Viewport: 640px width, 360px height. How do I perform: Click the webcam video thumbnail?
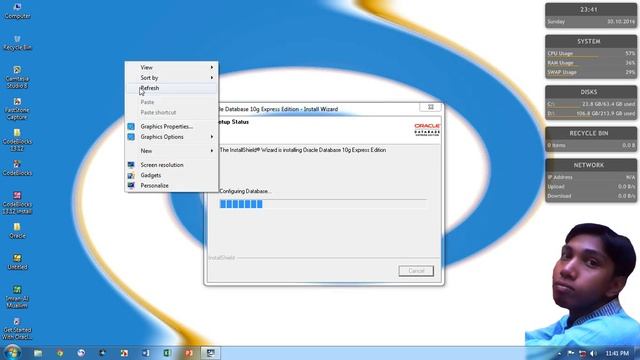pyautogui.click(x=582, y=284)
